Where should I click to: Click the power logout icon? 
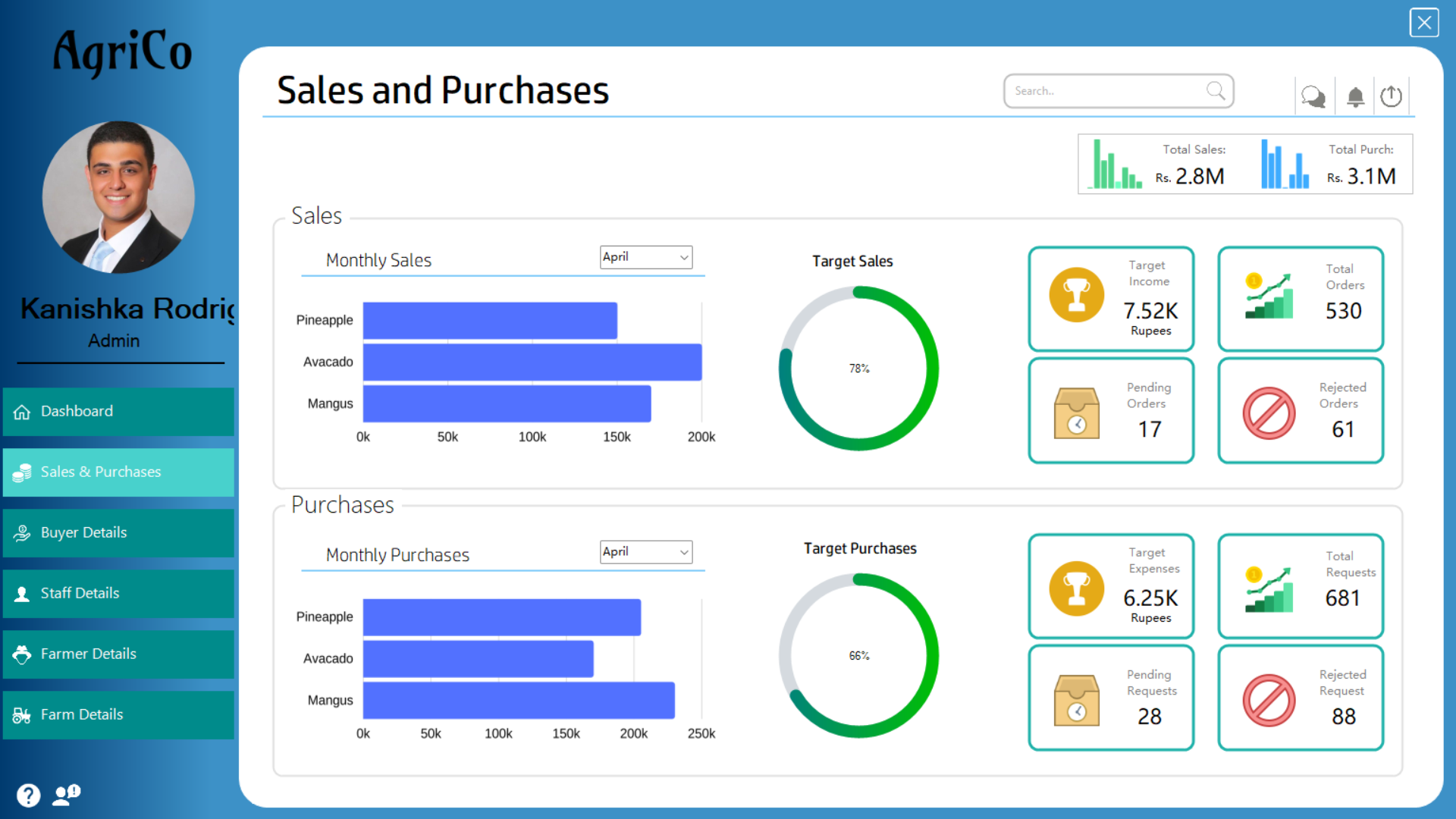[x=1391, y=96]
